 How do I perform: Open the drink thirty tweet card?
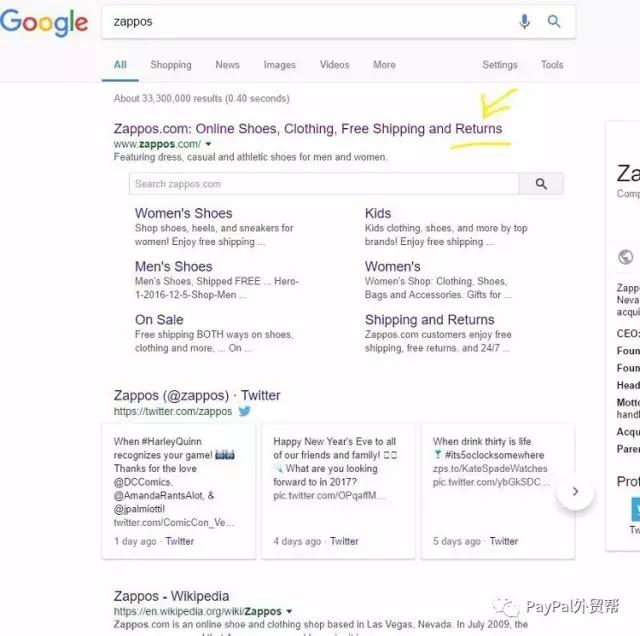tap(498, 491)
